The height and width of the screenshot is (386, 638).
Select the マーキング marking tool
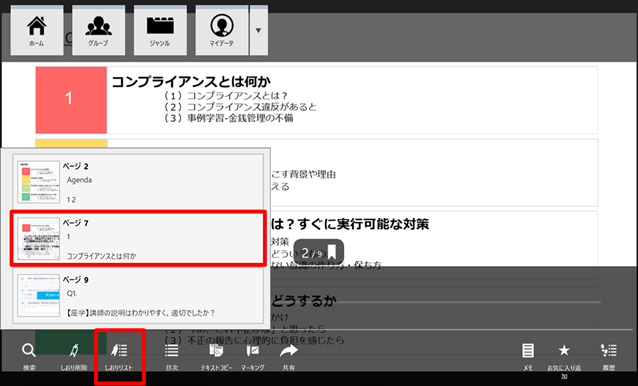click(x=253, y=356)
